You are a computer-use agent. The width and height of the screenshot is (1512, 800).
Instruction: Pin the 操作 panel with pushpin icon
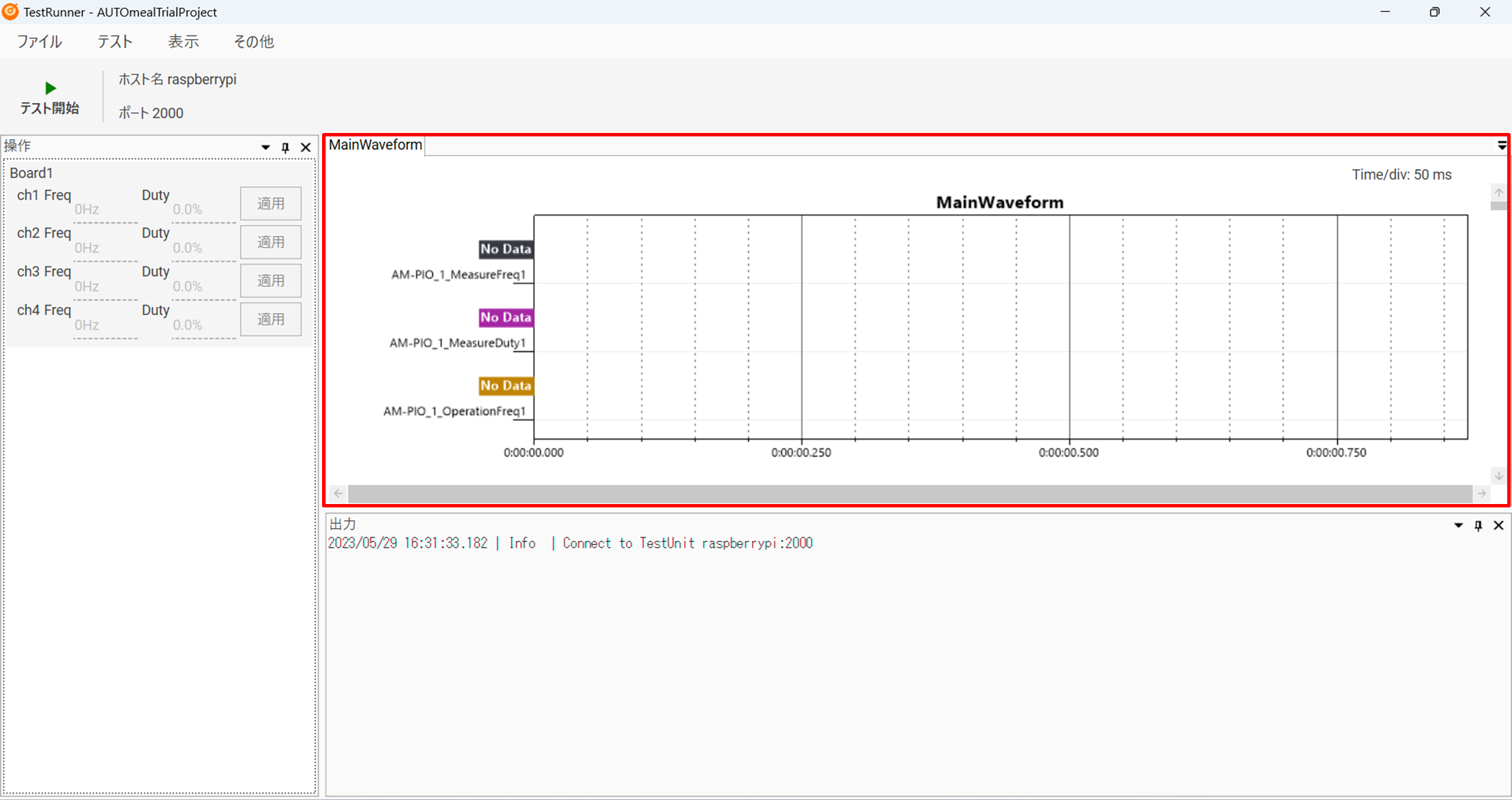pos(285,147)
